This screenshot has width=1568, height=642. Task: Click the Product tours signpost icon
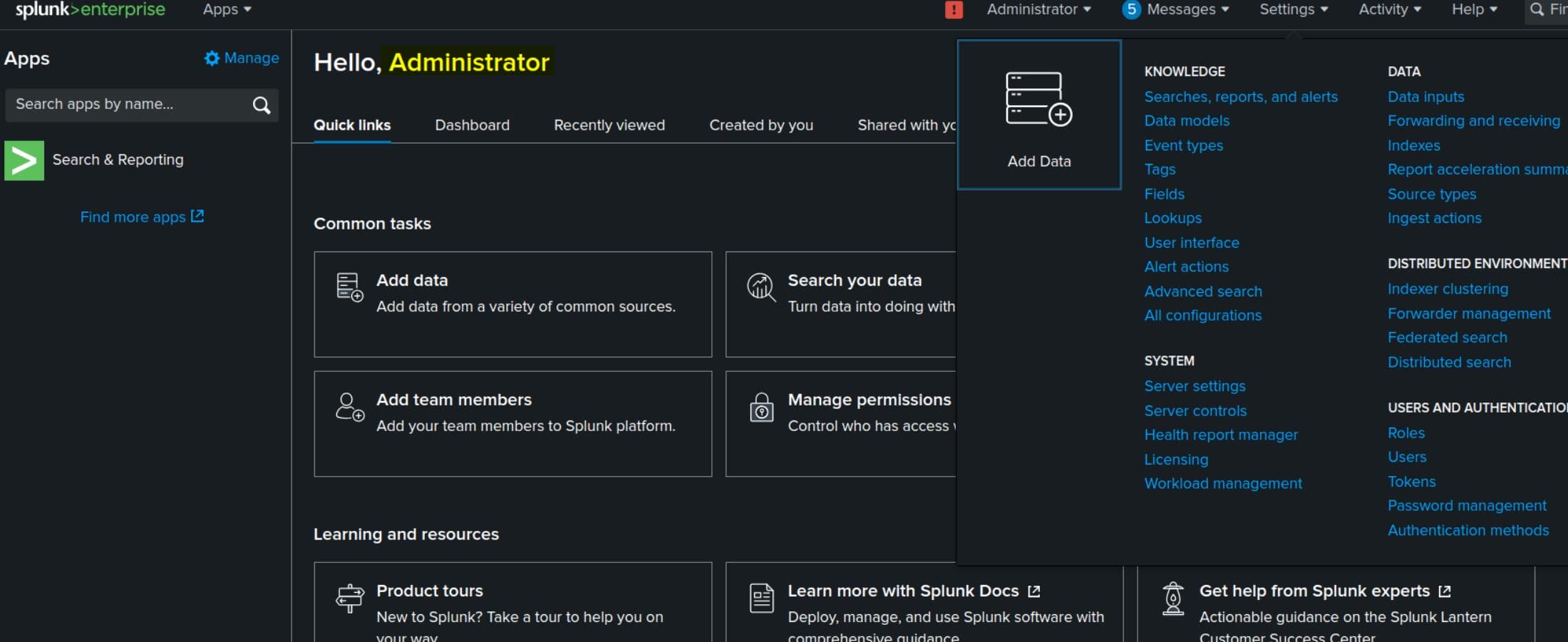point(350,598)
